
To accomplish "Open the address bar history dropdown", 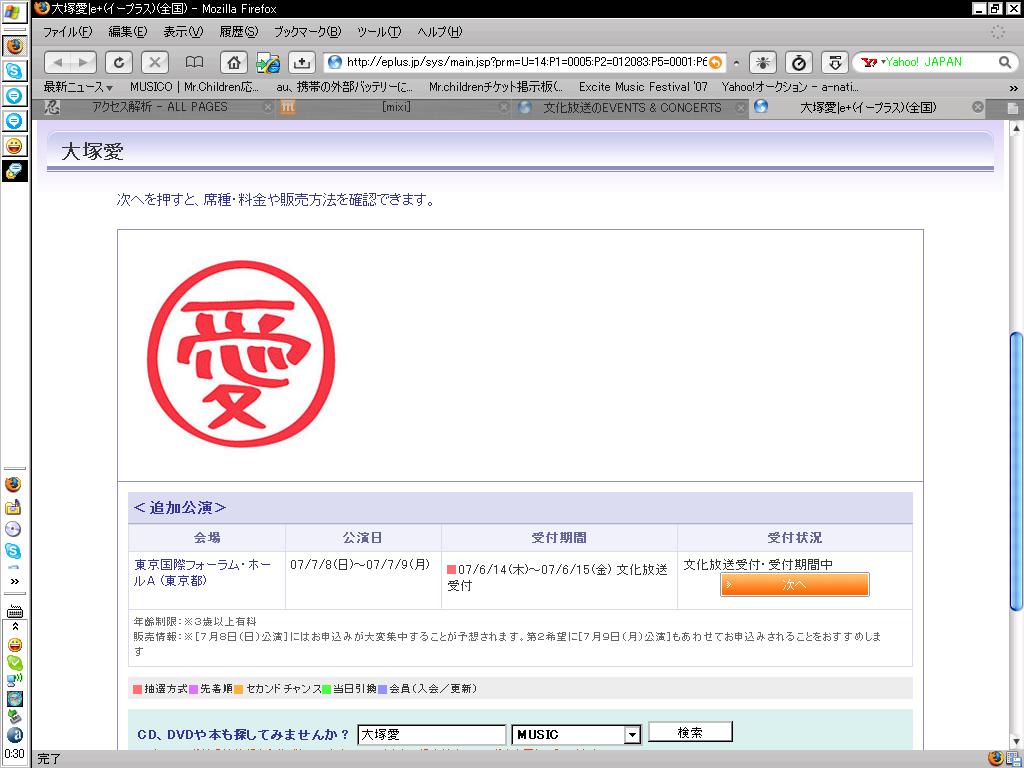I will 737,63.
